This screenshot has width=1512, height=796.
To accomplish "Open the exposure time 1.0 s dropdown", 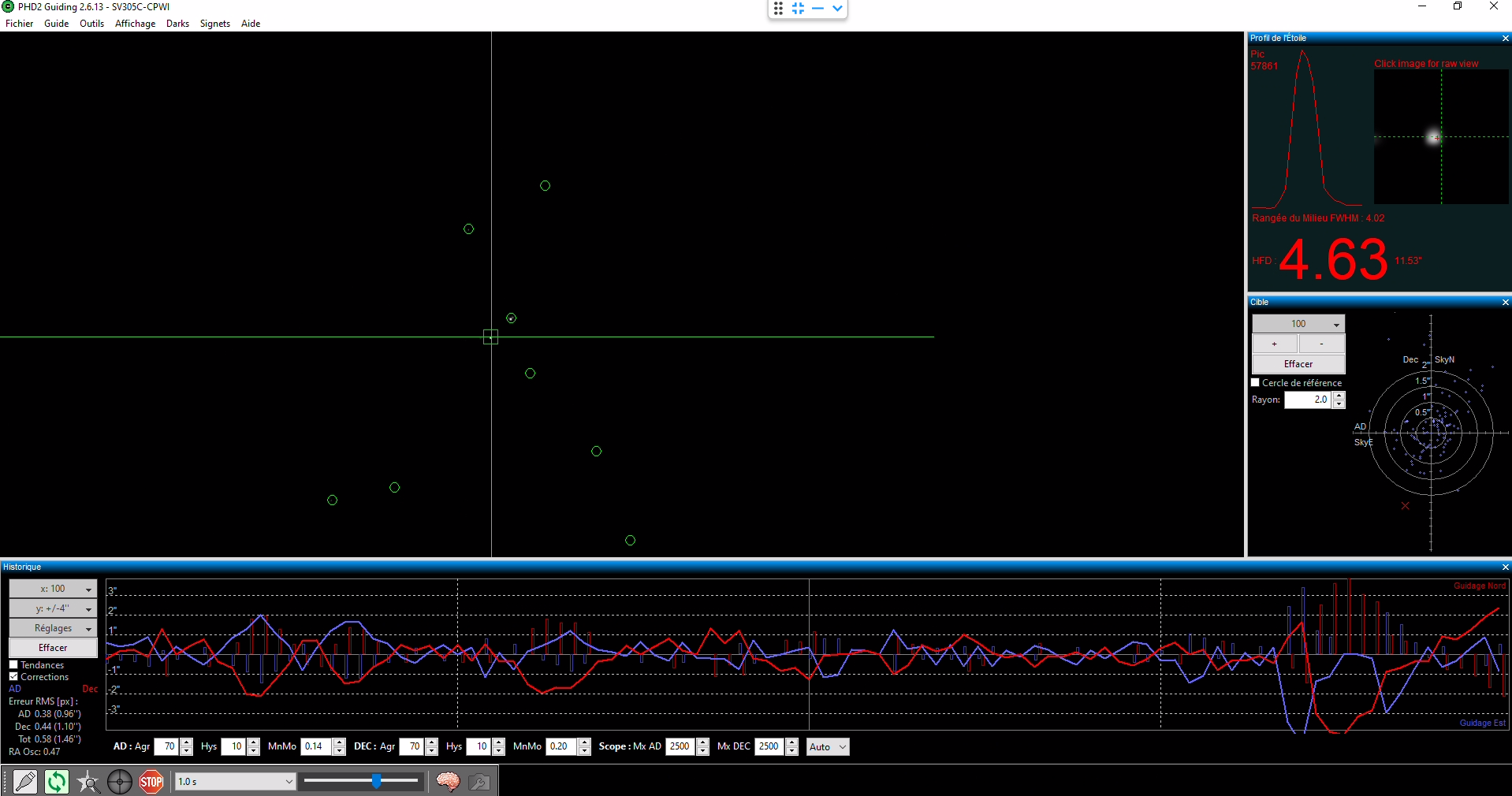I will [x=235, y=782].
